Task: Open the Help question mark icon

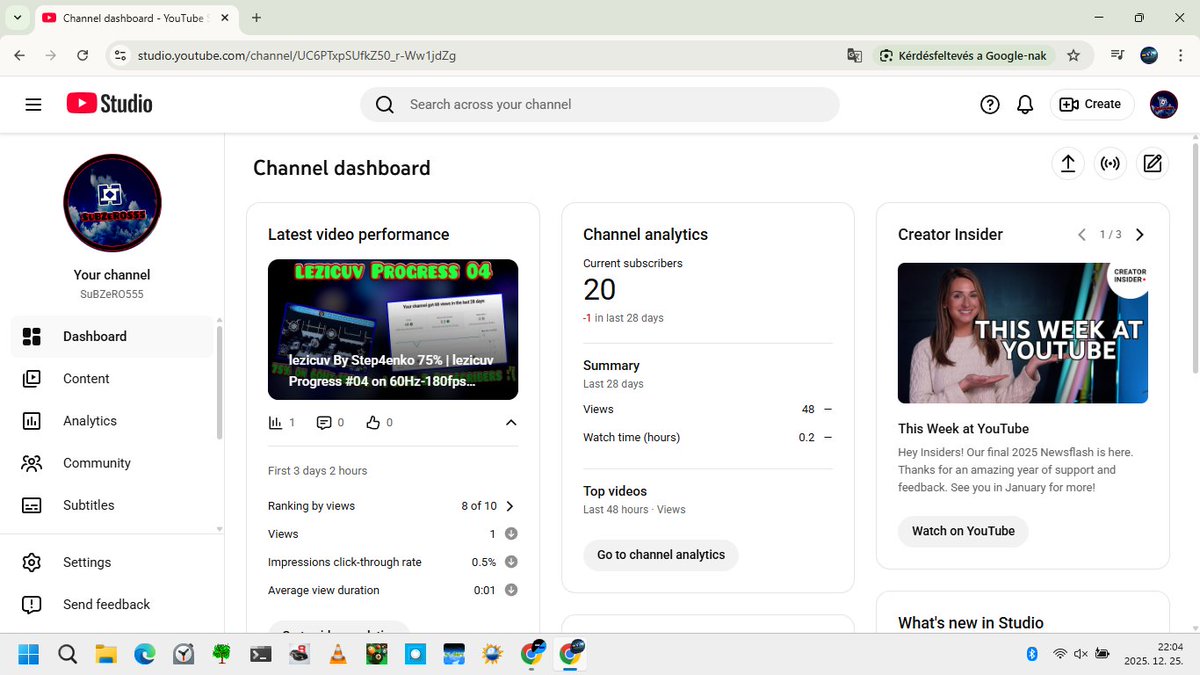Action: click(x=990, y=104)
